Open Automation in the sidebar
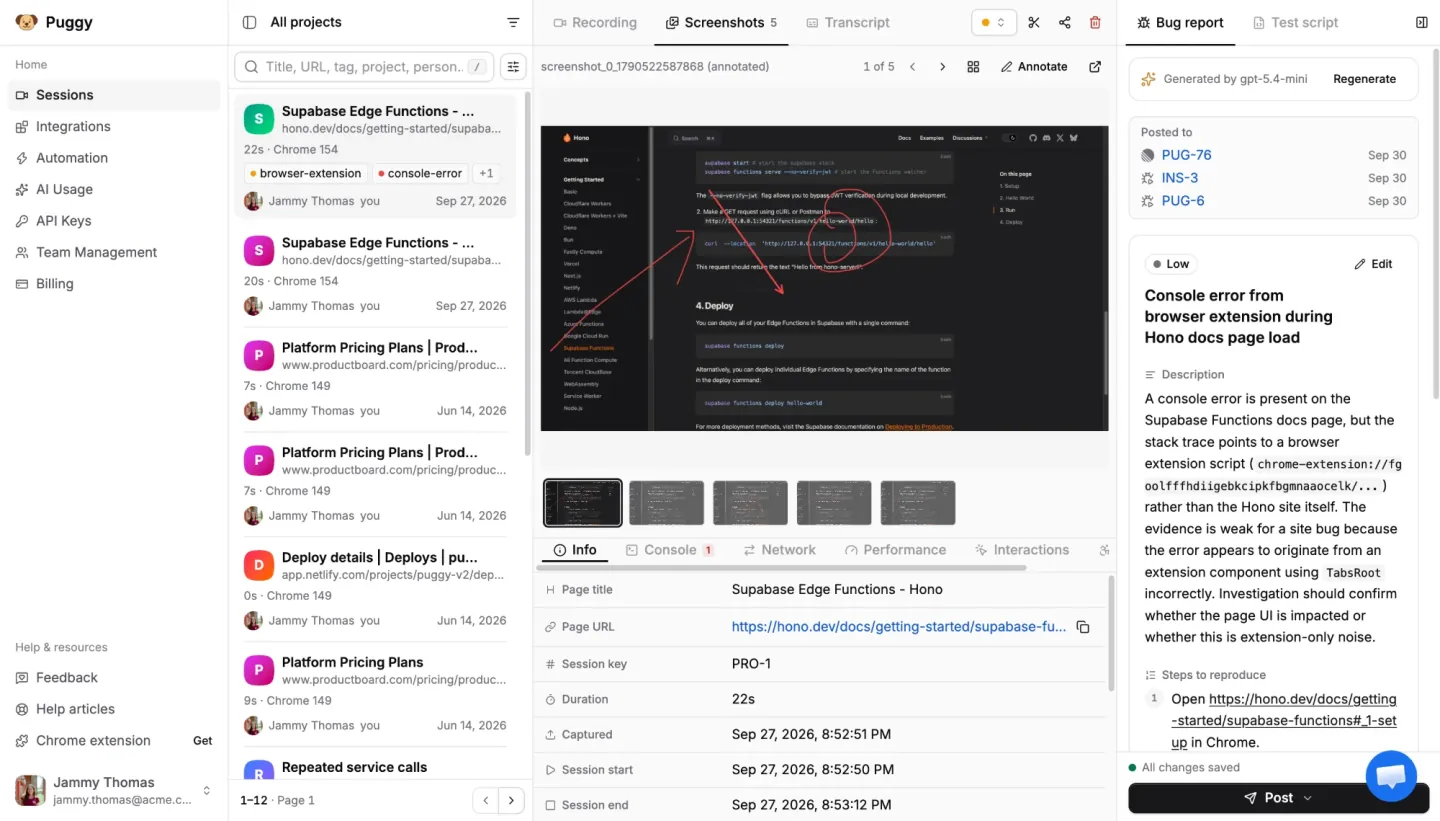This screenshot has height=821, width=1440. (114, 158)
